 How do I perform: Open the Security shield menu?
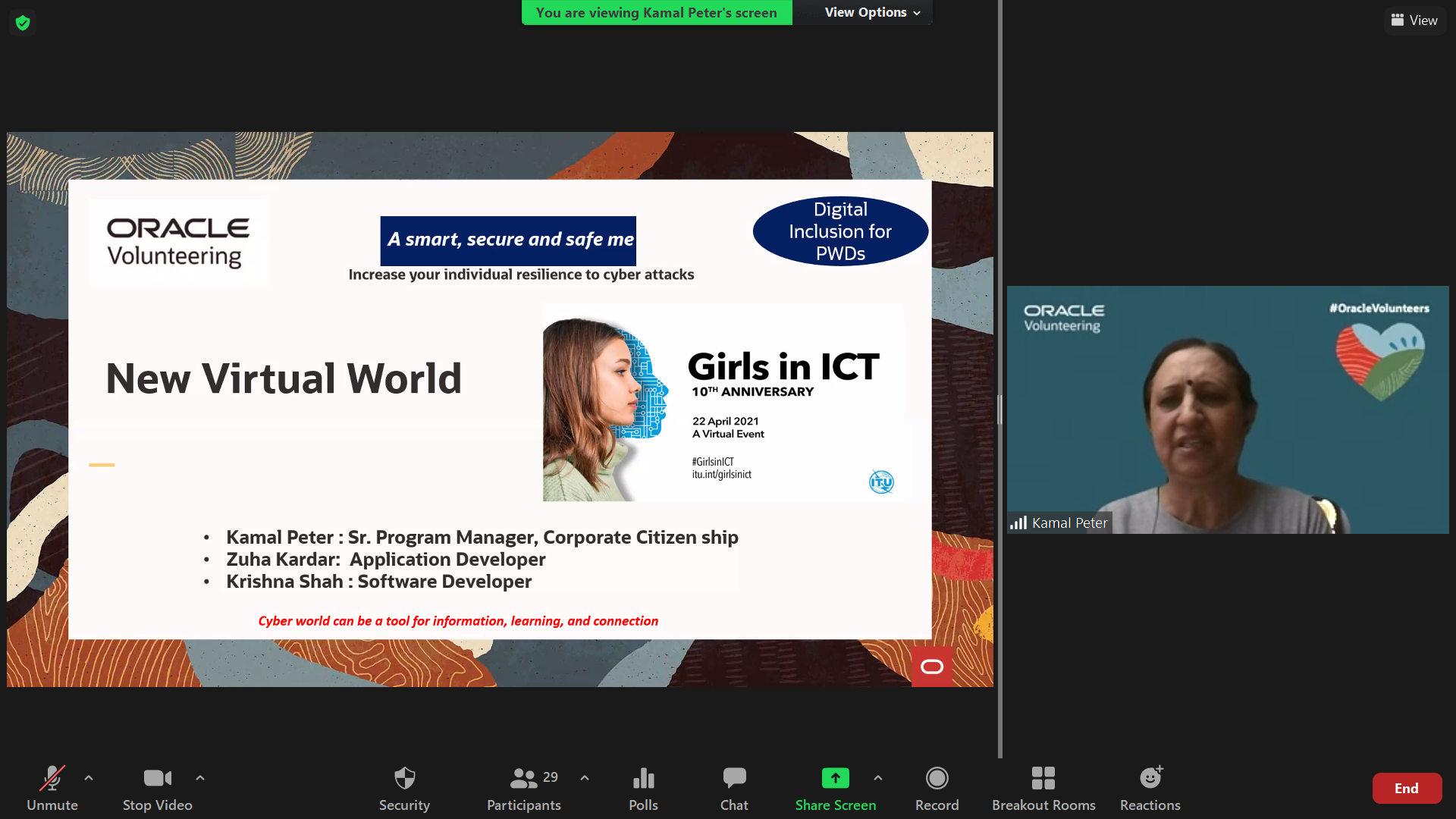click(404, 789)
